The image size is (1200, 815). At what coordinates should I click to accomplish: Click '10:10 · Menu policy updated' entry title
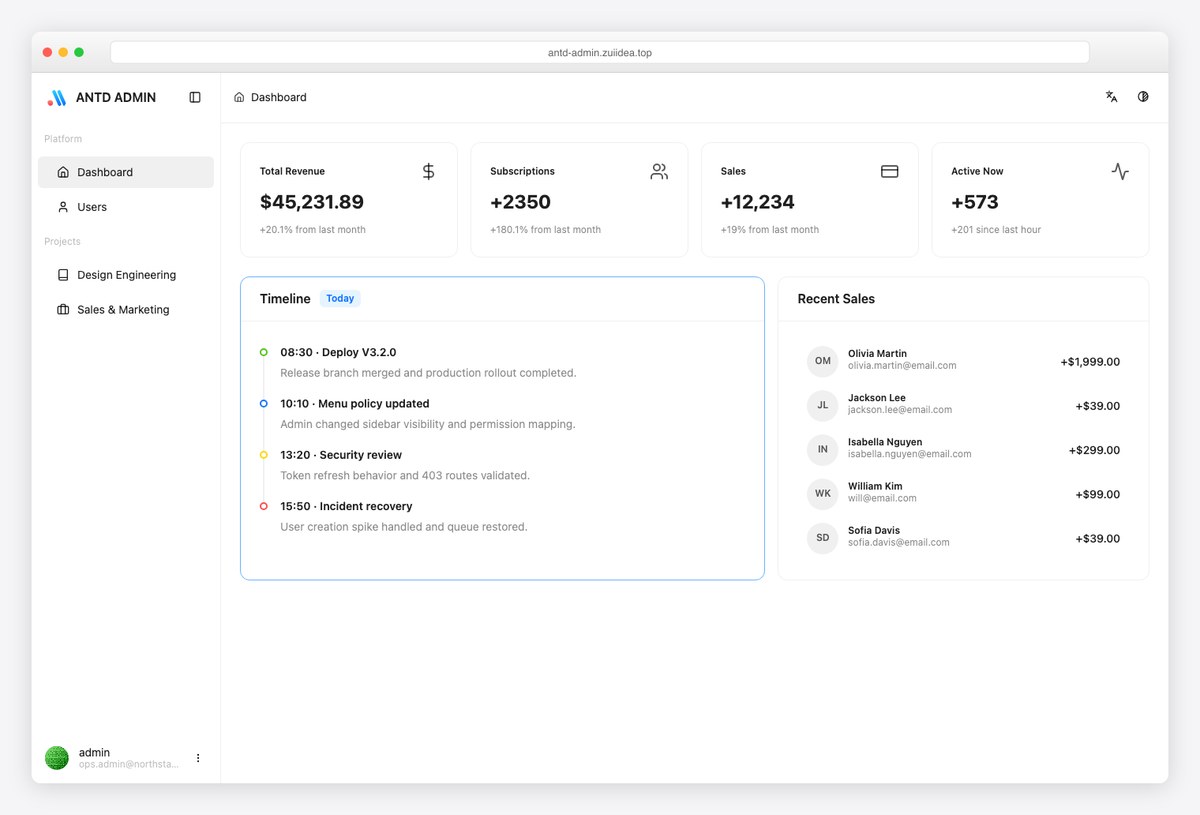(355, 404)
